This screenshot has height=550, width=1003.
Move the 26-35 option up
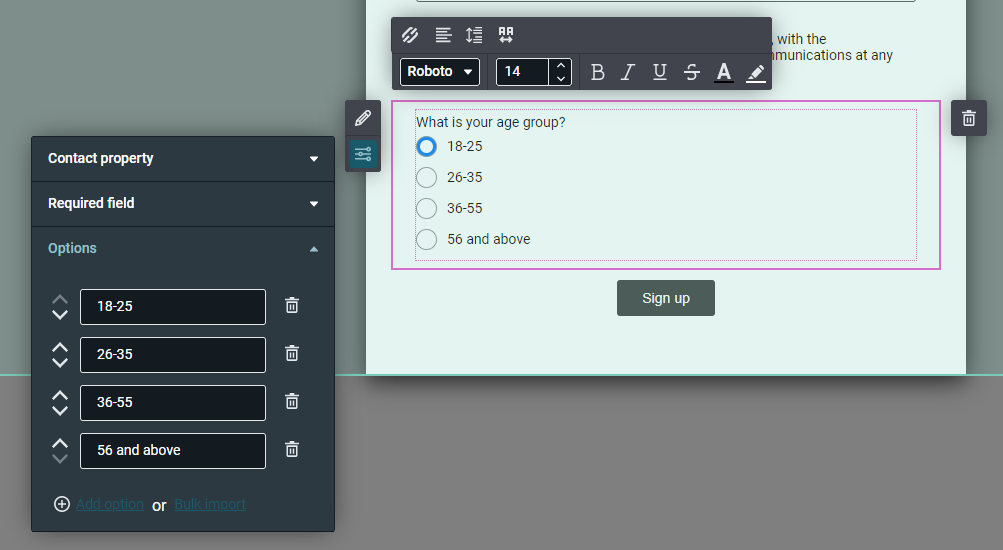59,347
